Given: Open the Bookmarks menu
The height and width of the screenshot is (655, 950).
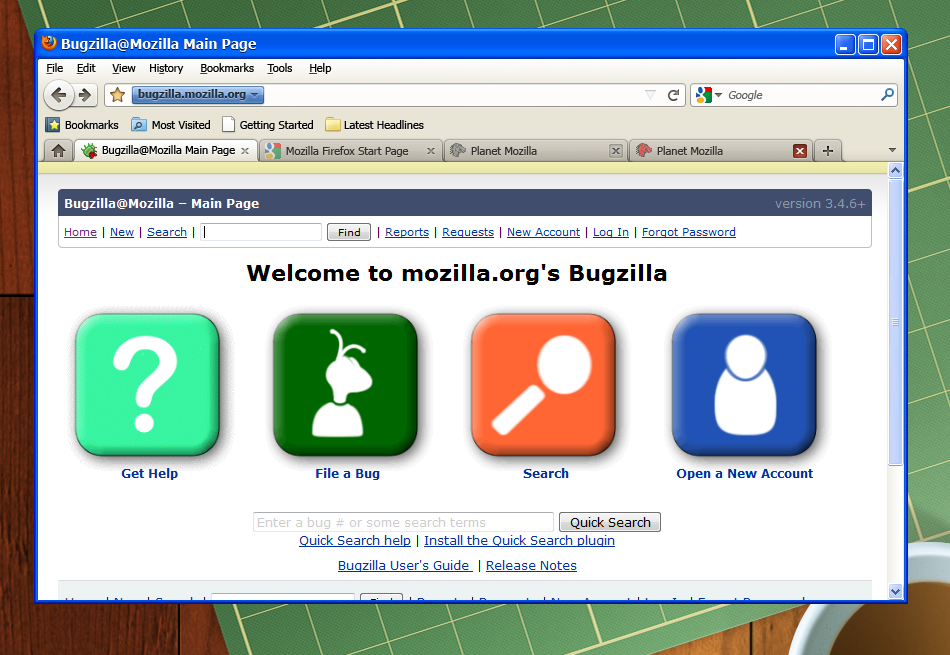Looking at the screenshot, I should [x=227, y=68].
